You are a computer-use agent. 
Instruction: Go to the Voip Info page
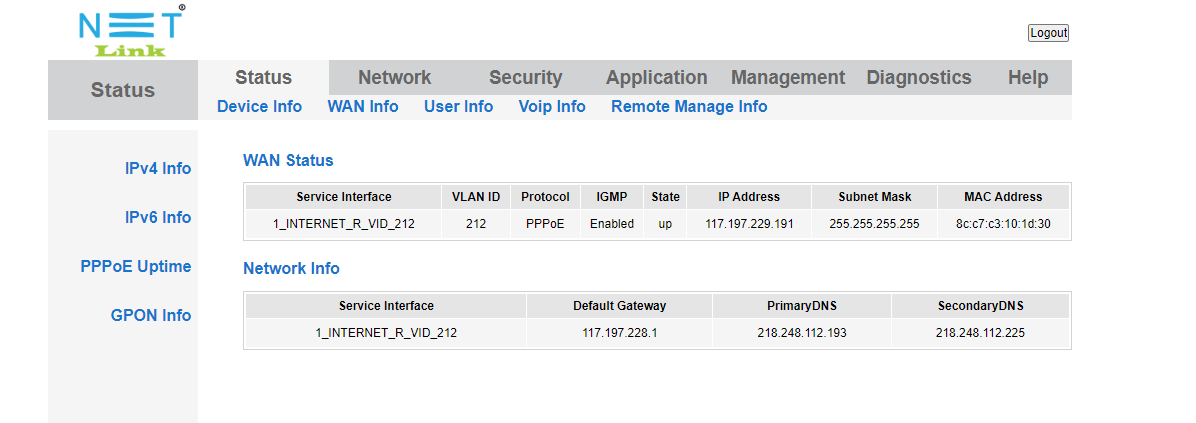point(552,106)
